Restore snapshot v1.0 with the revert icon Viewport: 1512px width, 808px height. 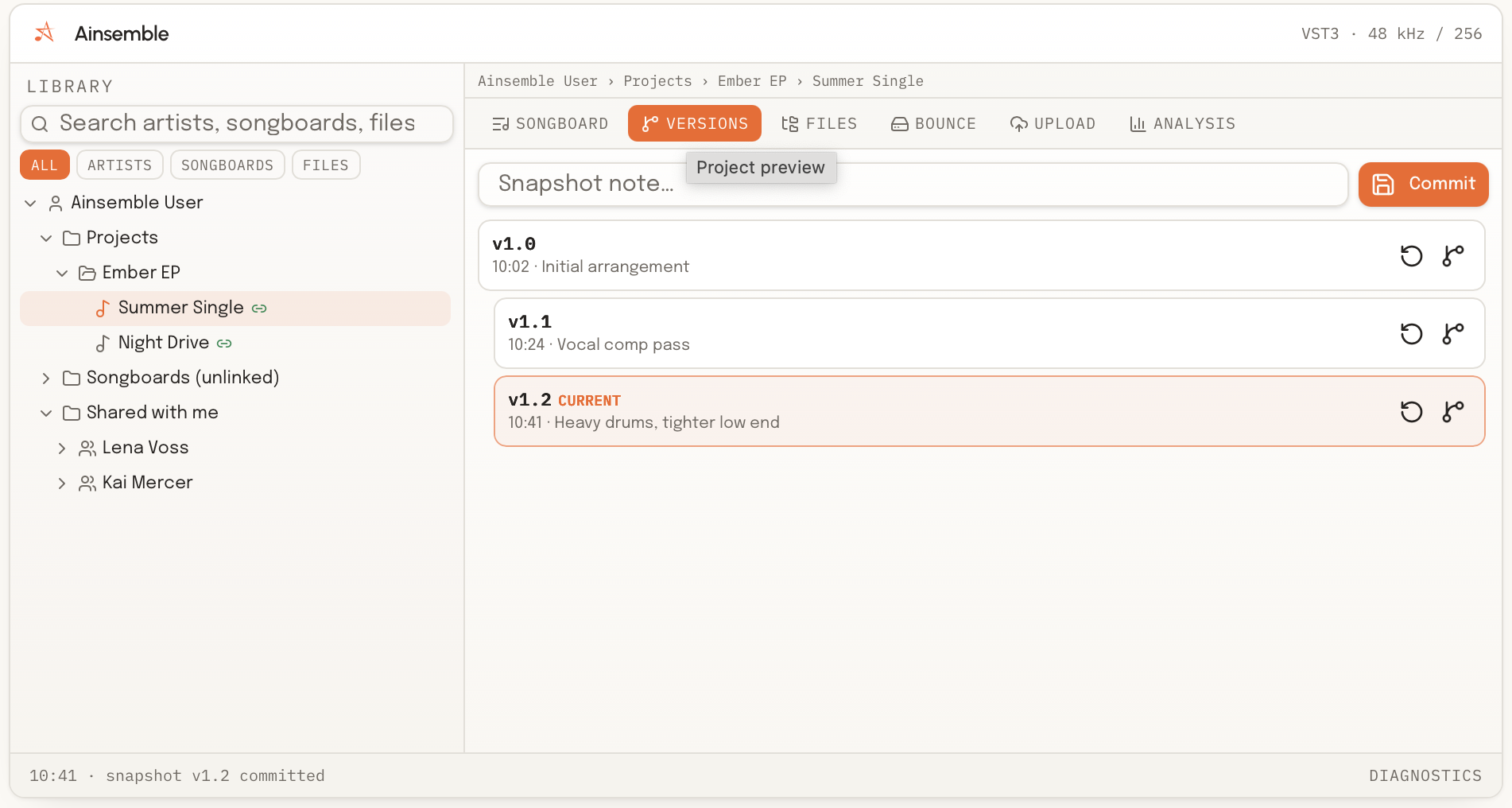1411,256
